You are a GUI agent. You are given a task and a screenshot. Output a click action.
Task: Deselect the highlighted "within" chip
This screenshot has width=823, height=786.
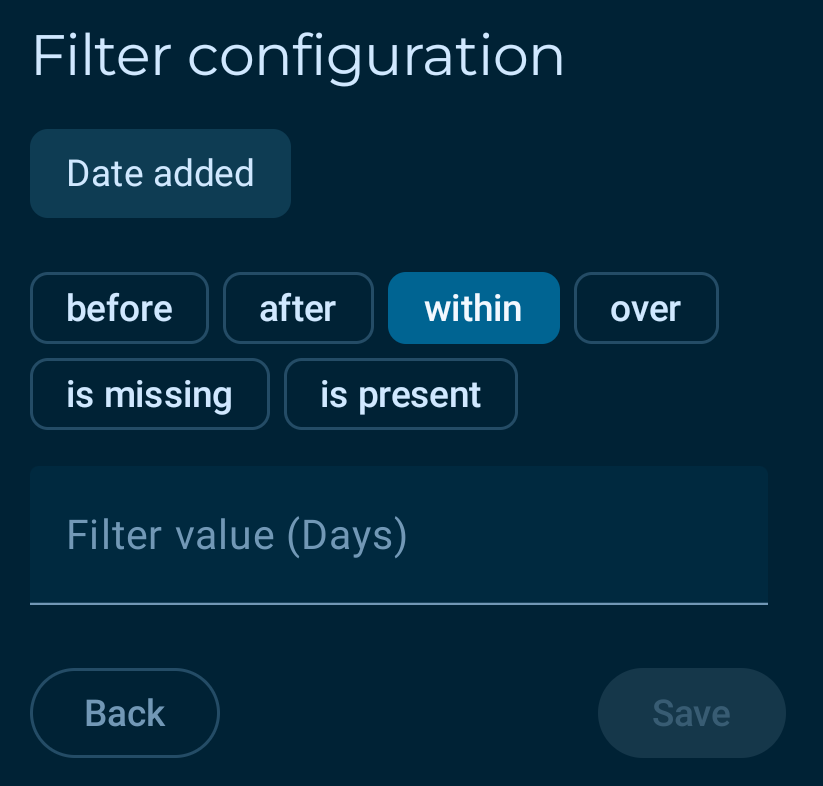473,308
